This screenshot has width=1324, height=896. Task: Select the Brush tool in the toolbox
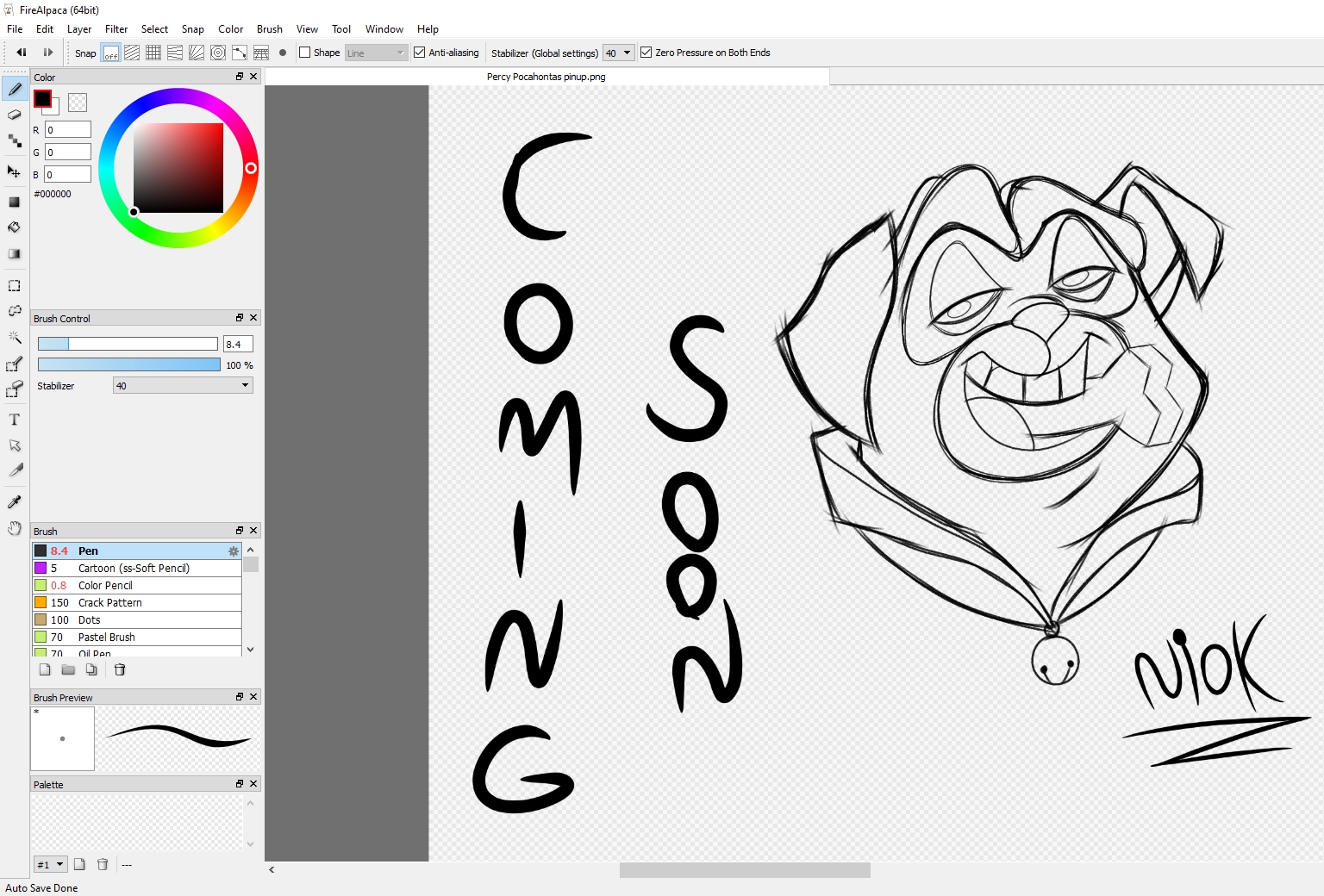[x=15, y=89]
